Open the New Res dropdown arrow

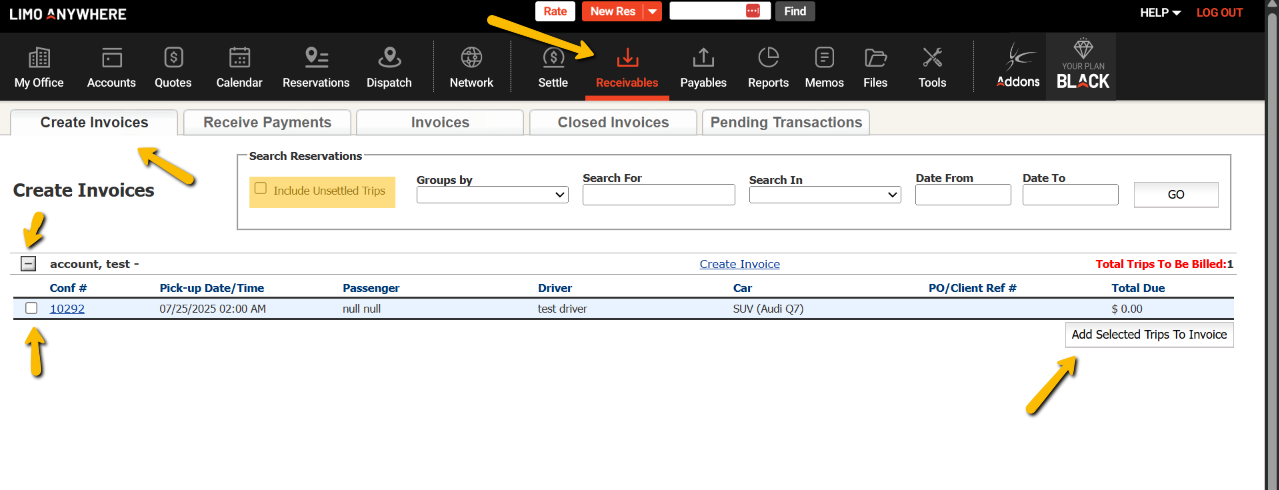pos(653,12)
